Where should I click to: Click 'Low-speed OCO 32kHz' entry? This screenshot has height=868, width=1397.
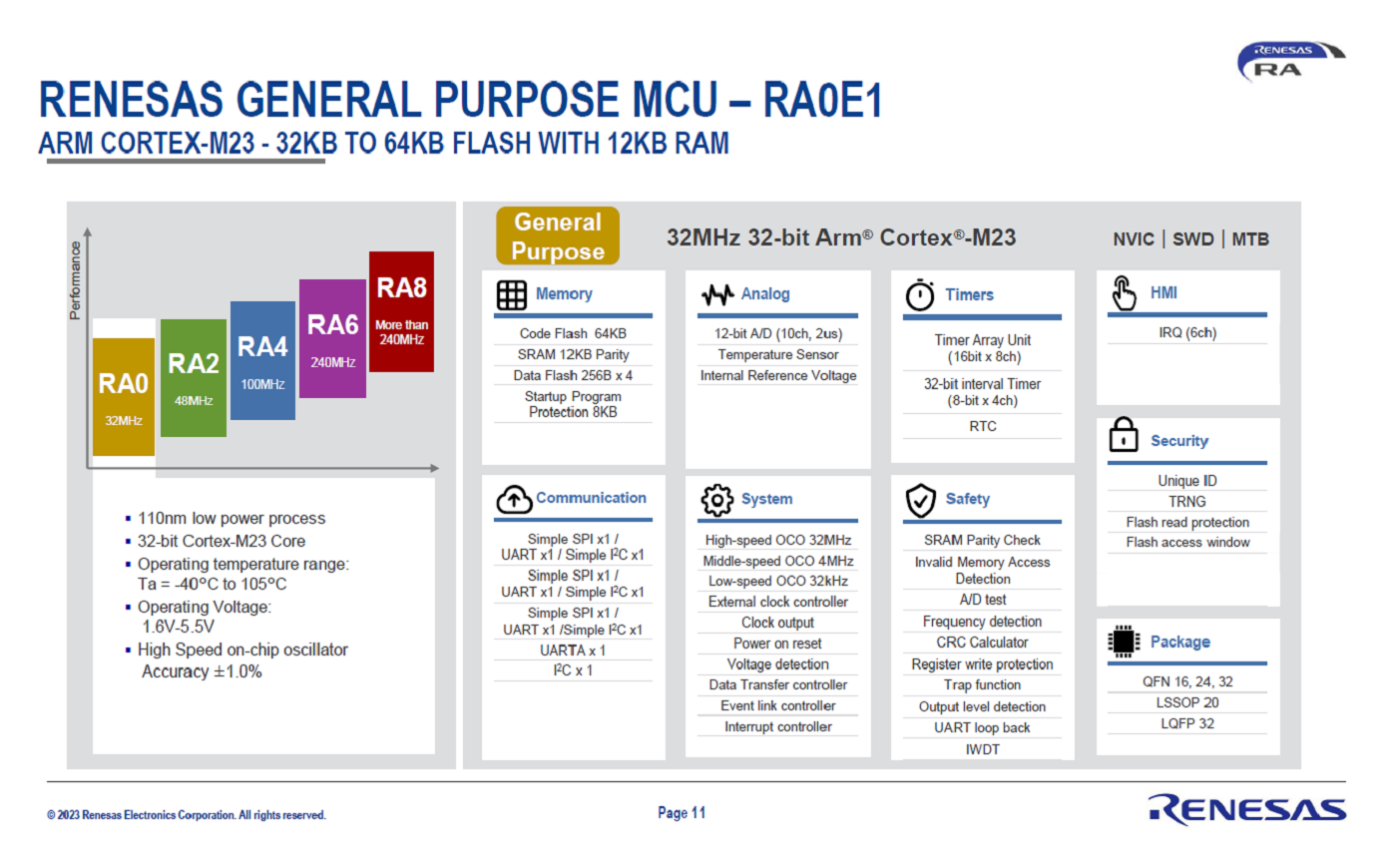(x=778, y=581)
